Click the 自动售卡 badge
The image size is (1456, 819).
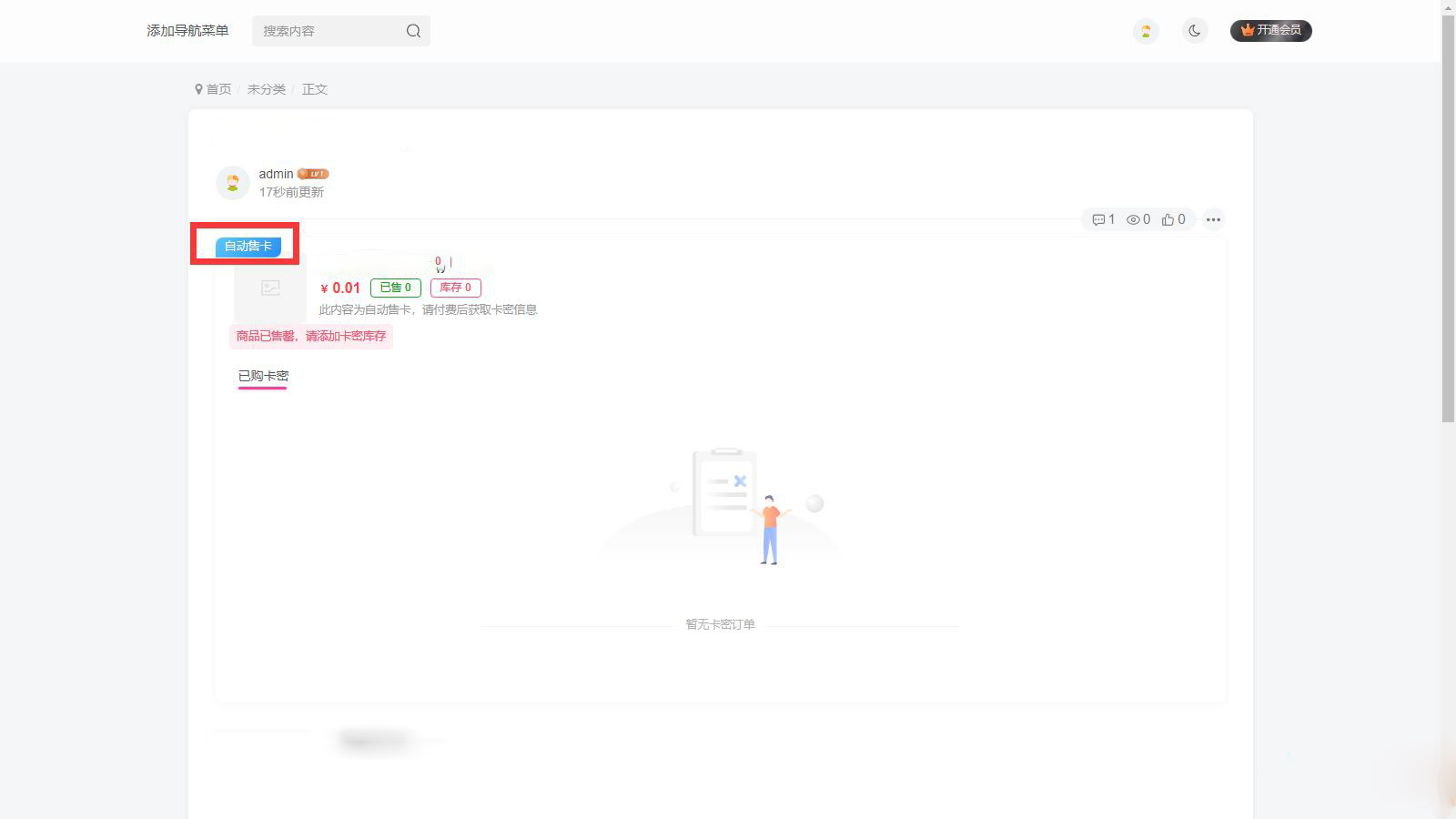[248, 246]
